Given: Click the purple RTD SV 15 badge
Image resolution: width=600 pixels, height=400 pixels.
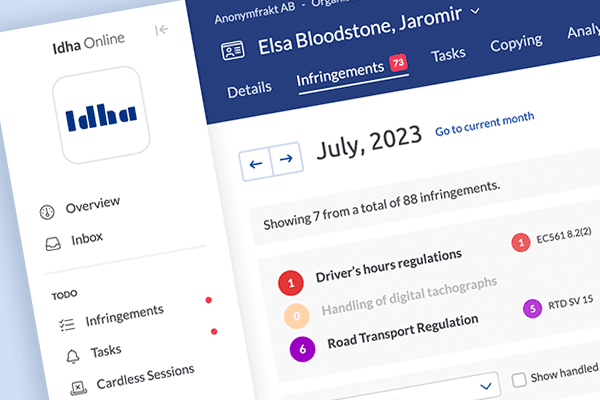Looking at the screenshot, I should pyautogui.click(x=530, y=308).
